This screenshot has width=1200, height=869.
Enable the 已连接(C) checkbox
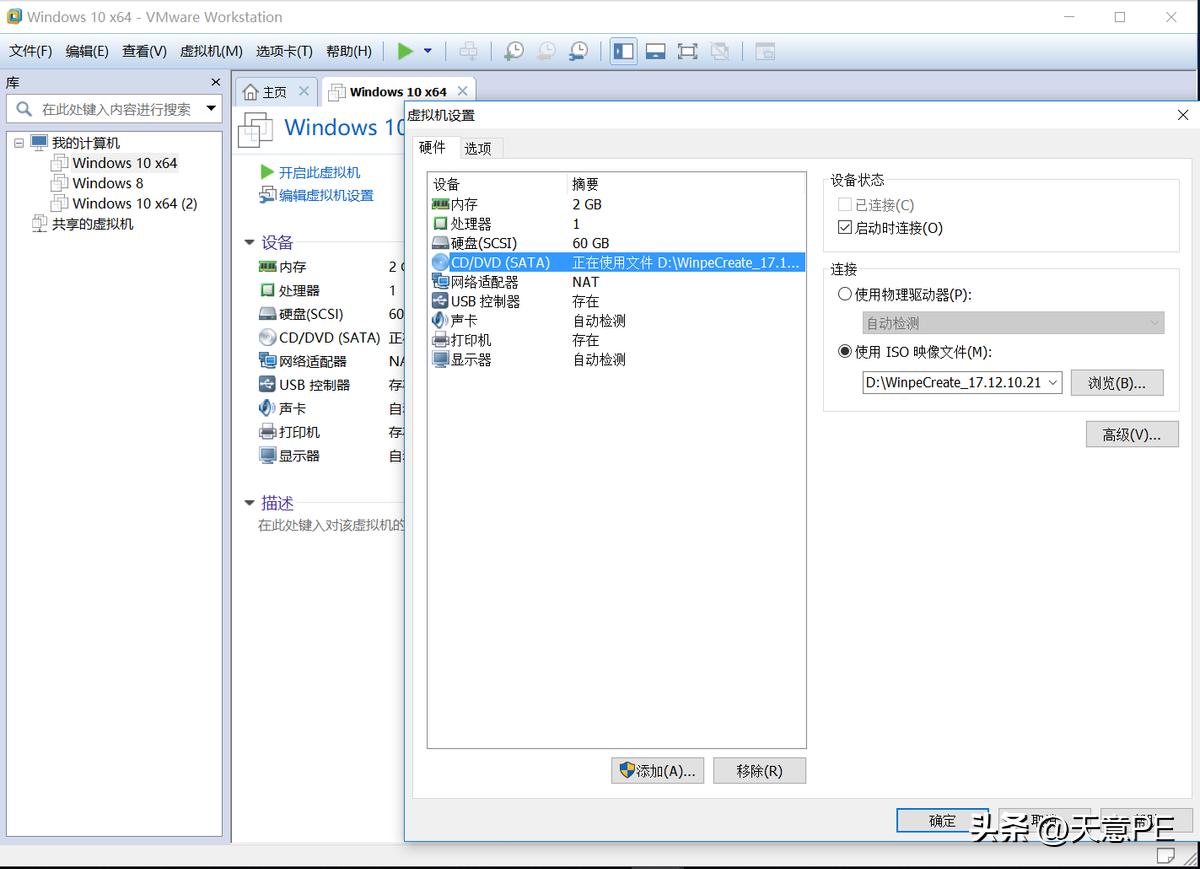845,205
